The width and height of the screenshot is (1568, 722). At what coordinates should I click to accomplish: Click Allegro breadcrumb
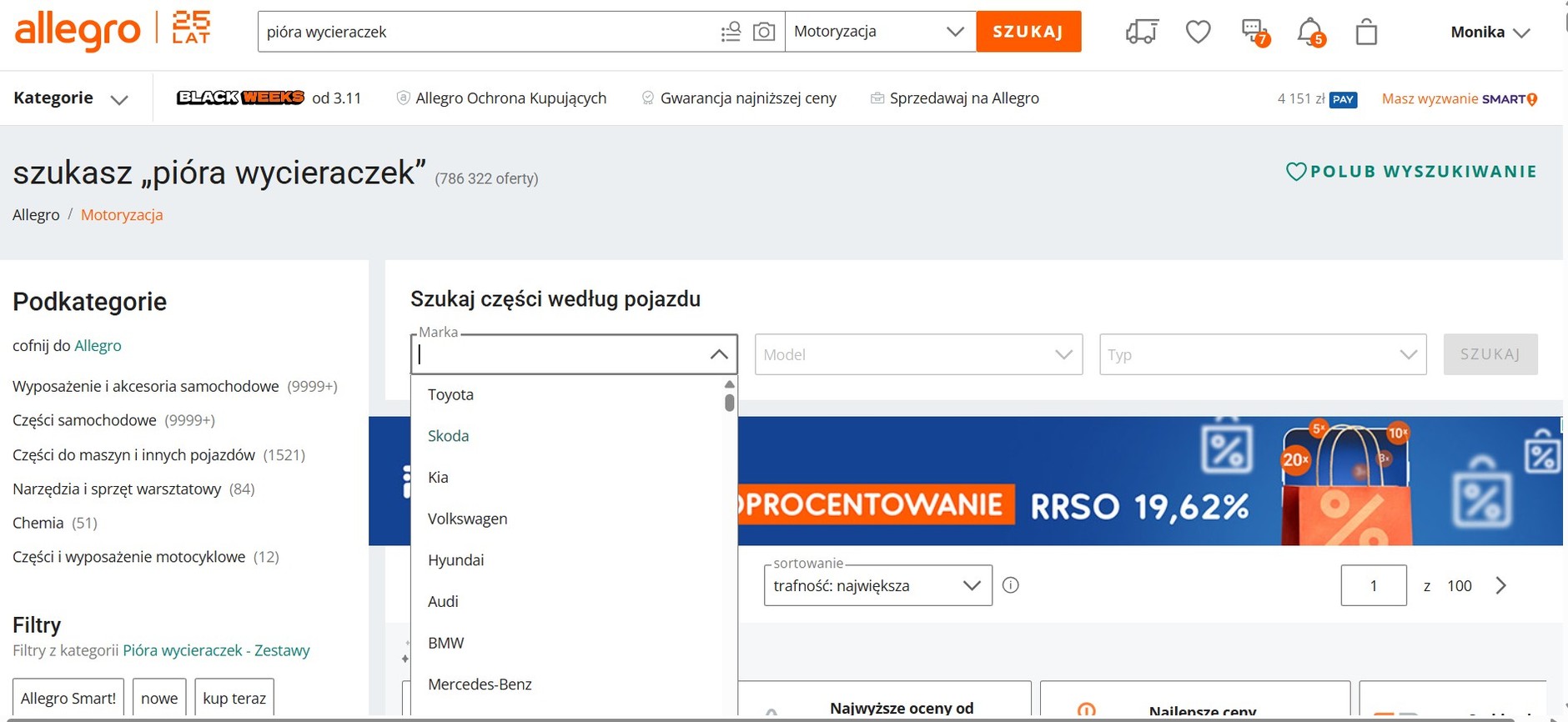point(36,215)
